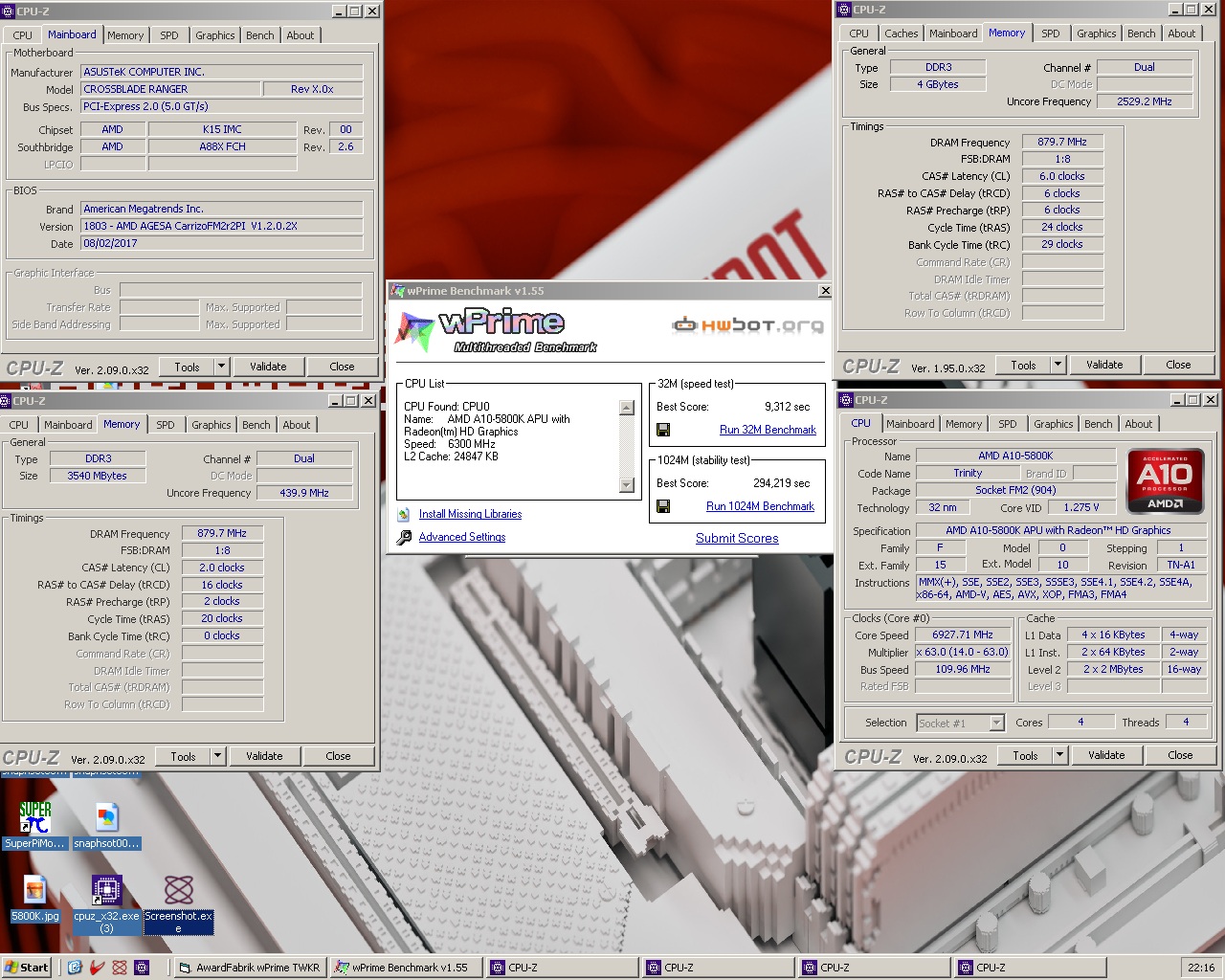Switch to Caches tab in CPU-Z version 1.95 window
The height and width of the screenshot is (980, 1225).
tap(901, 33)
